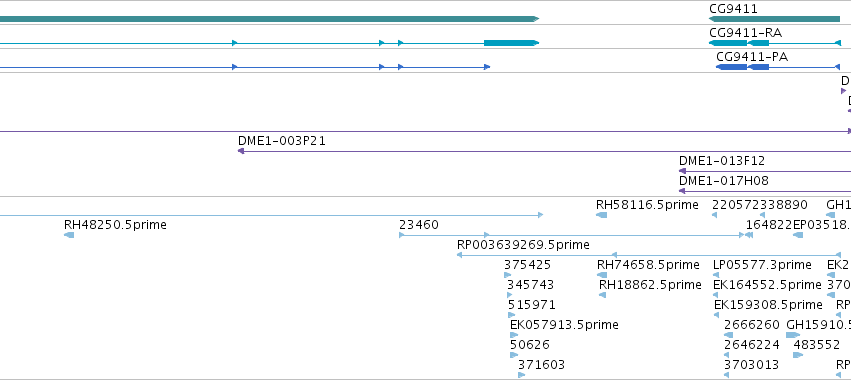This screenshot has width=851, height=380.
Task: Click the RH58116.5prime arrow glyph
Action: point(601,215)
